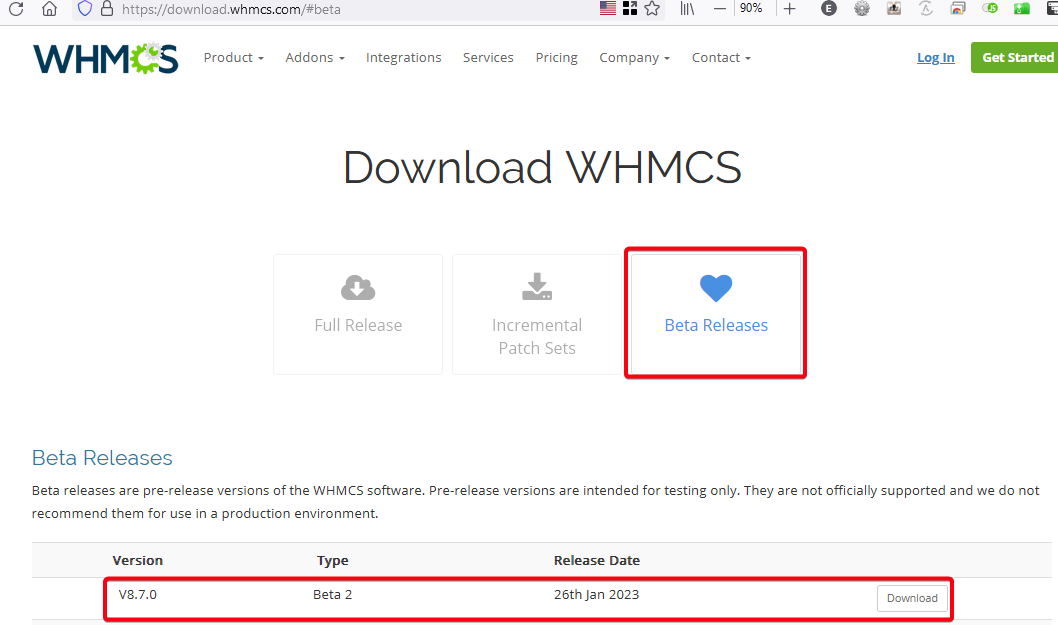This screenshot has height=625, width=1058.
Task: Open the dark circular 'E' extension icon
Action: pyautogui.click(x=829, y=9)
